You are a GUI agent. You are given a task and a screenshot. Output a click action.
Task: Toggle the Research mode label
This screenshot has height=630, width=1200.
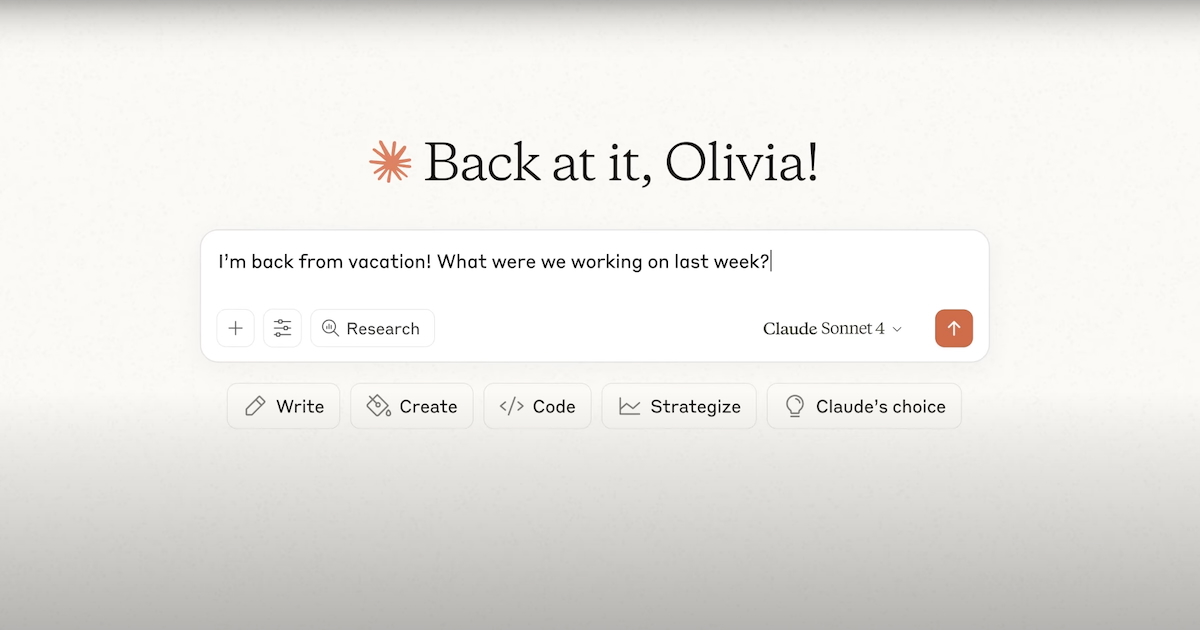tap(383, 328)
